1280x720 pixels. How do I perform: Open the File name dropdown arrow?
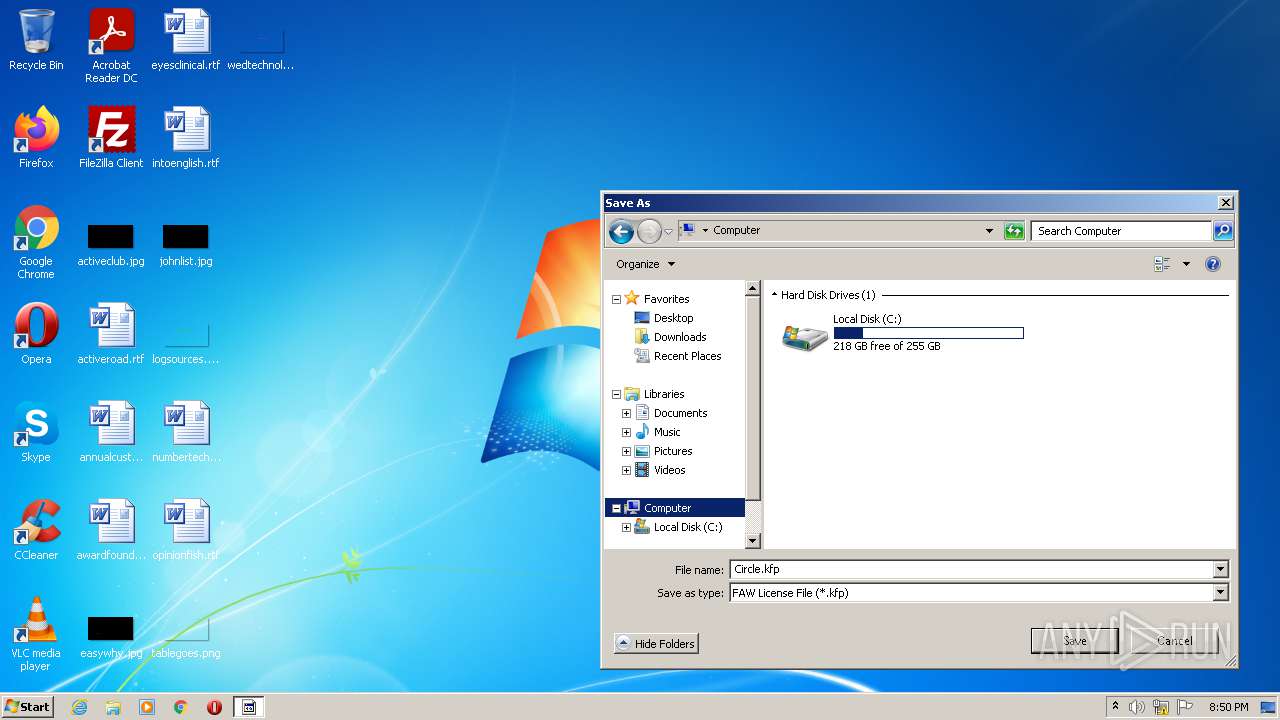click(x=1220, y=569)
